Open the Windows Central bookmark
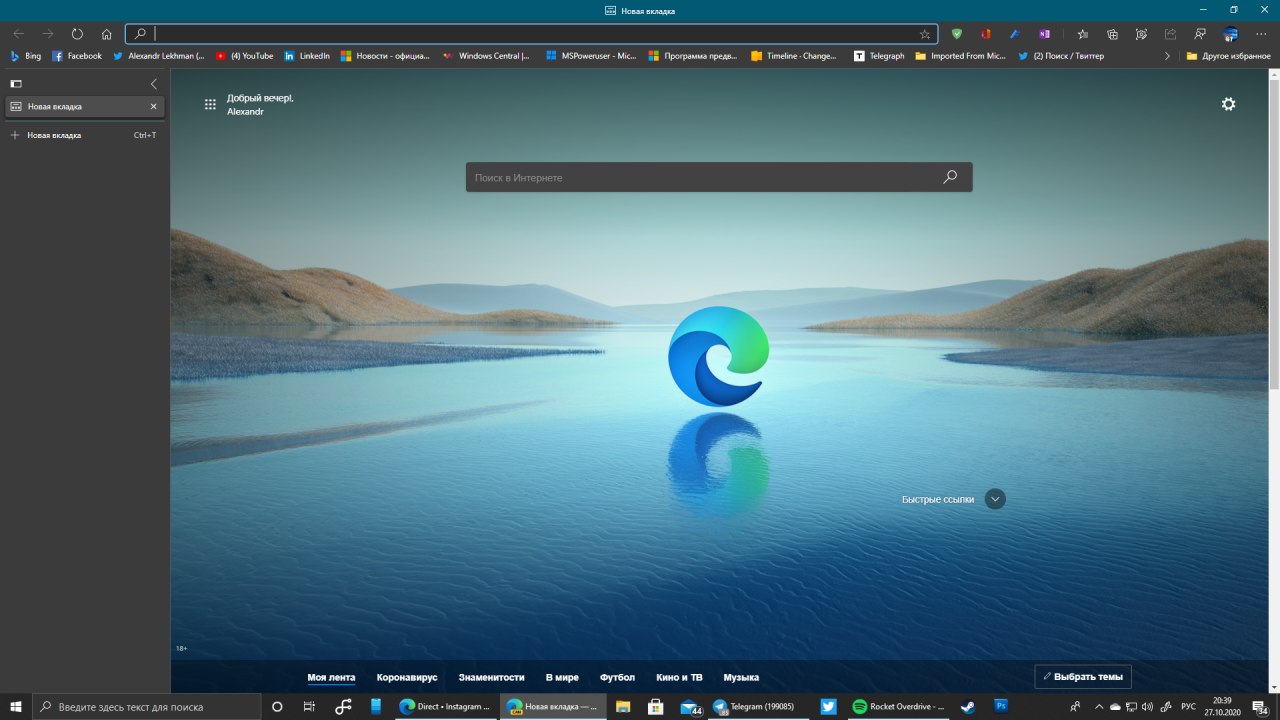Viewport: 1280px width, 720px height. point(486,56)
